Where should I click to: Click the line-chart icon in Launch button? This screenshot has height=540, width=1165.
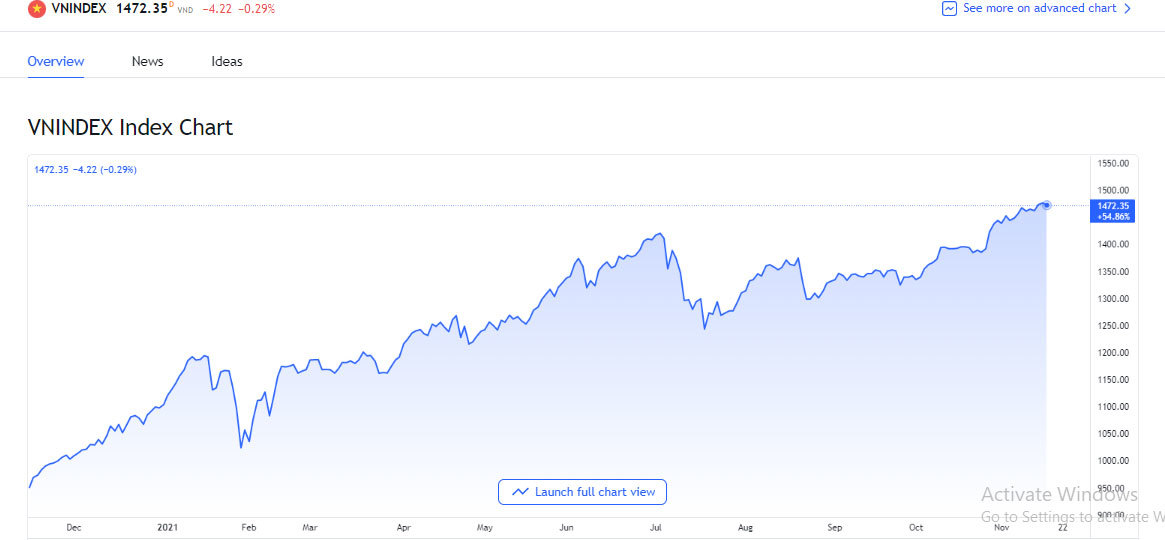click(x=520, y=492)
